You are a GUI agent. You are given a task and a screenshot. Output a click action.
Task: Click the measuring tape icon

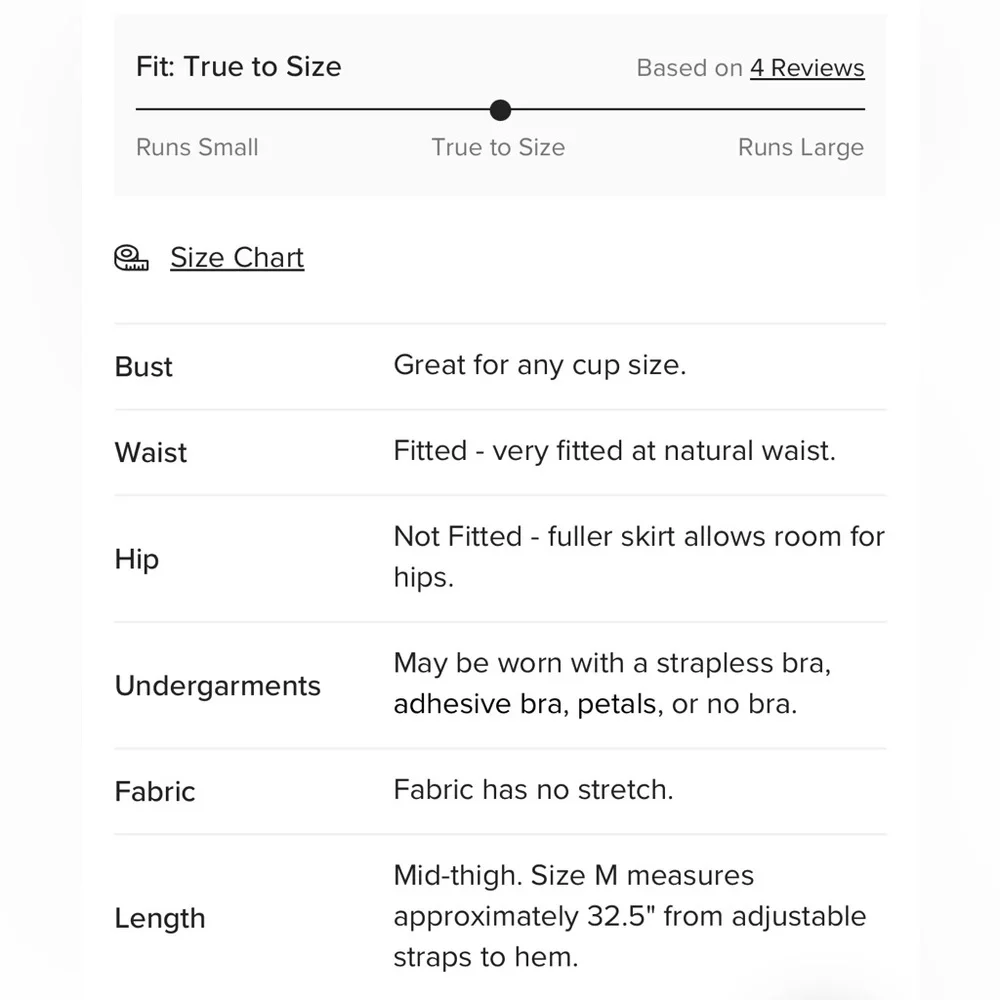click(x=131, y=258)
